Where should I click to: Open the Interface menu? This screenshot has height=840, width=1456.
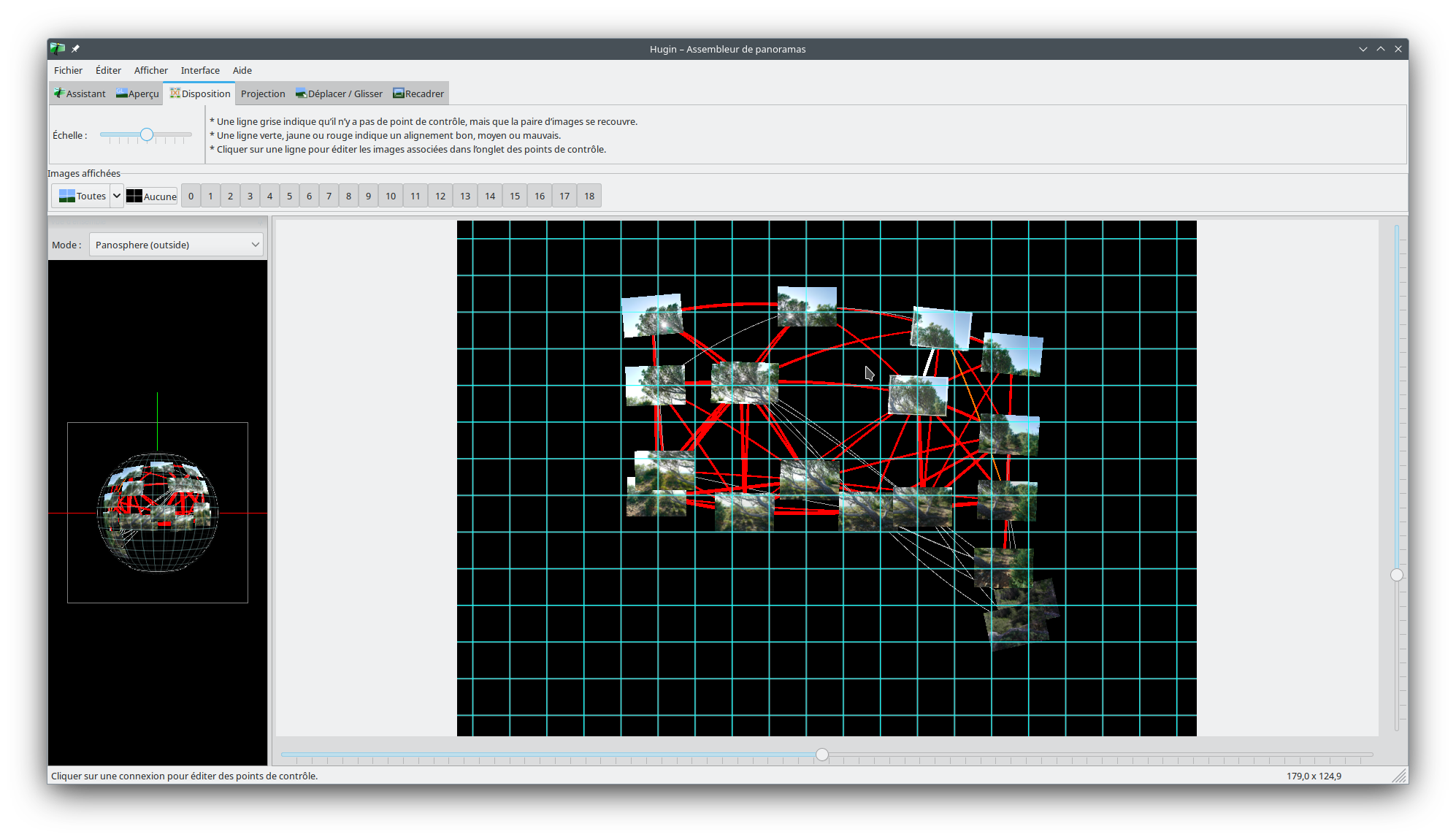[x=200, y=70]
